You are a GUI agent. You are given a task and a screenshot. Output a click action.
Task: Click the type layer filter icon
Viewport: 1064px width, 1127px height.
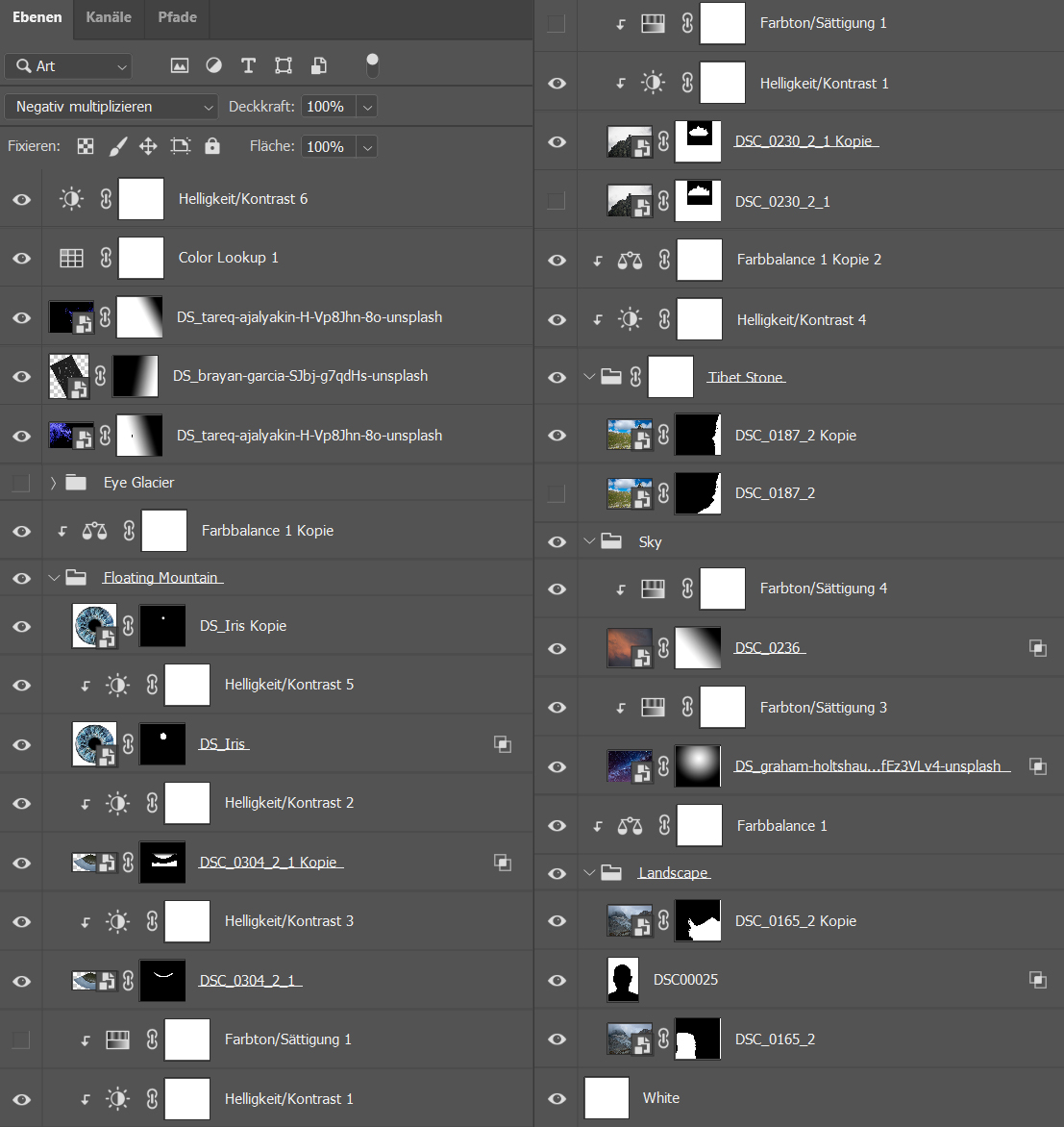point(248,65)
